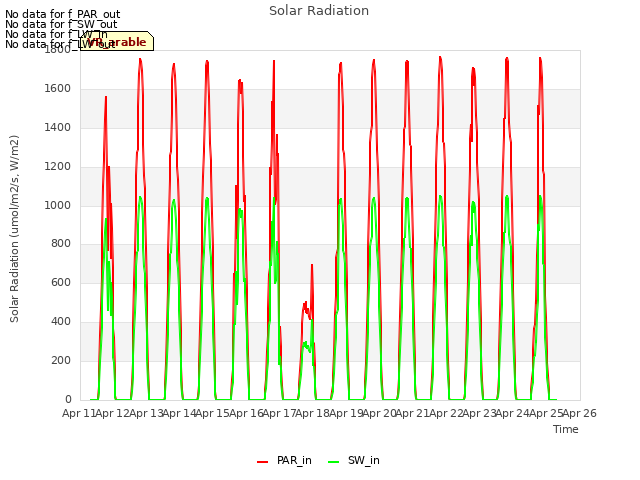Viewport: 640px width, 480px height.
Task: Click the Apr 22 x-axis tick label
Action: click(x=446, y=413)
